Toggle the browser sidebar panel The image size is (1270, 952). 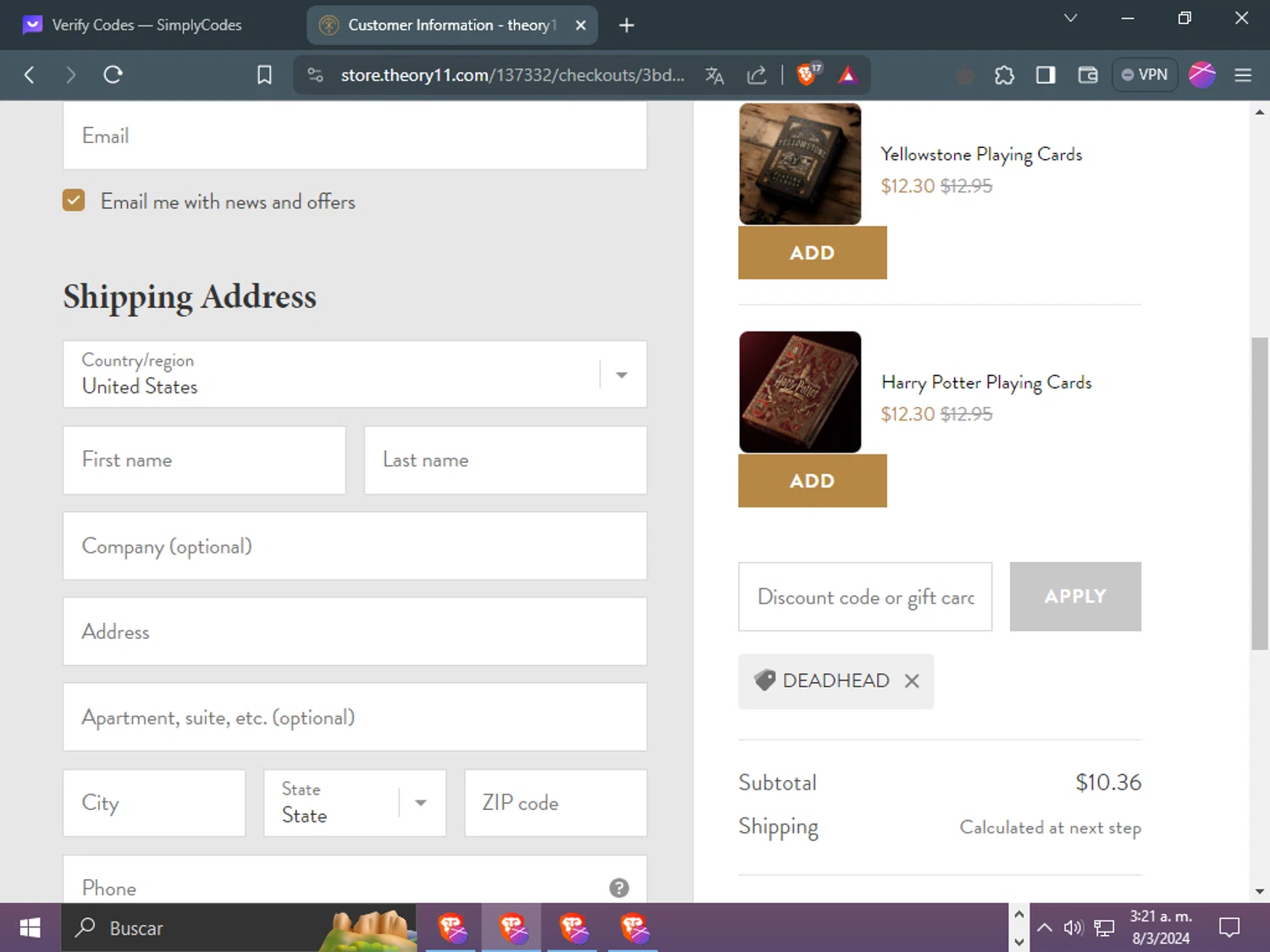pos(1046,75)
